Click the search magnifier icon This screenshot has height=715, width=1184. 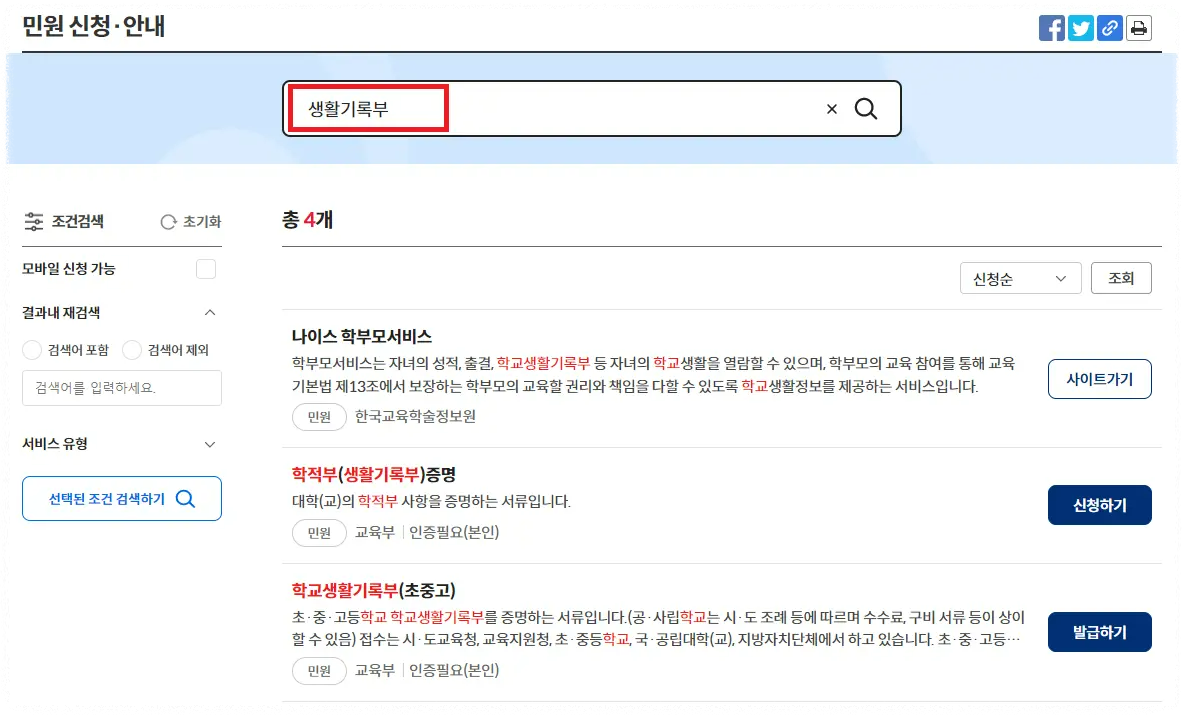(x=866, y=108)
